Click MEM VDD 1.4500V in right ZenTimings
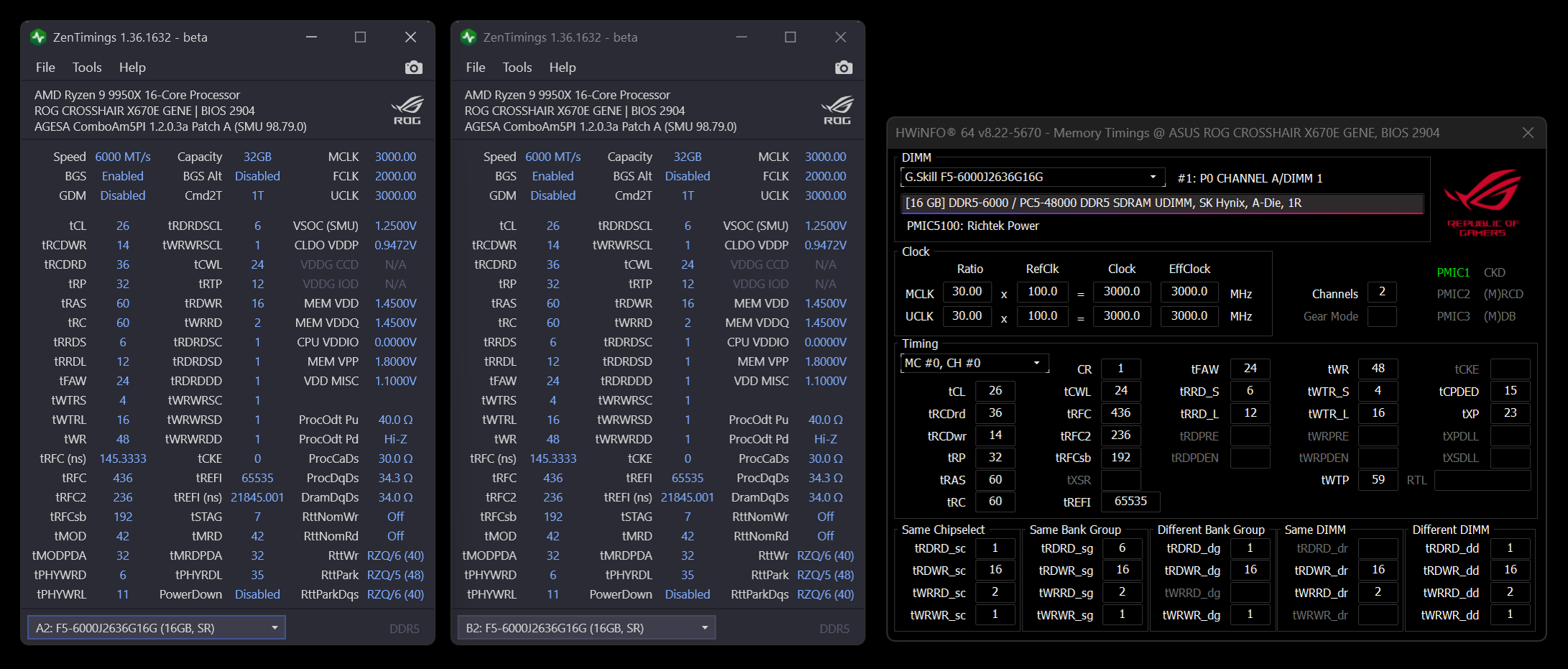The height and width of the screenshot is (669, 1568). (826, 303)
